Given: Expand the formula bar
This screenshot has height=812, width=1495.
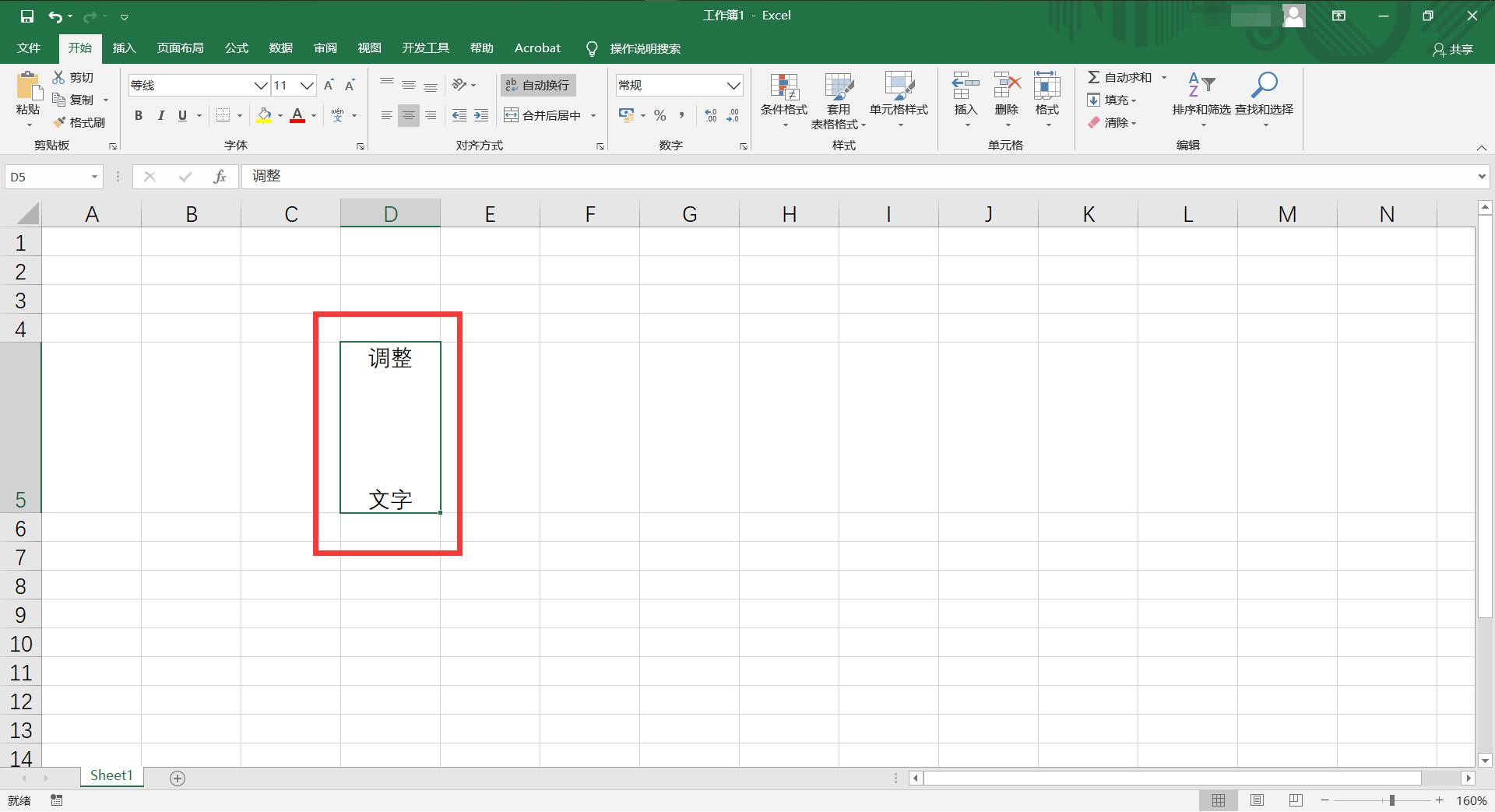Looking at the screenshot, I should (1482, 177).
